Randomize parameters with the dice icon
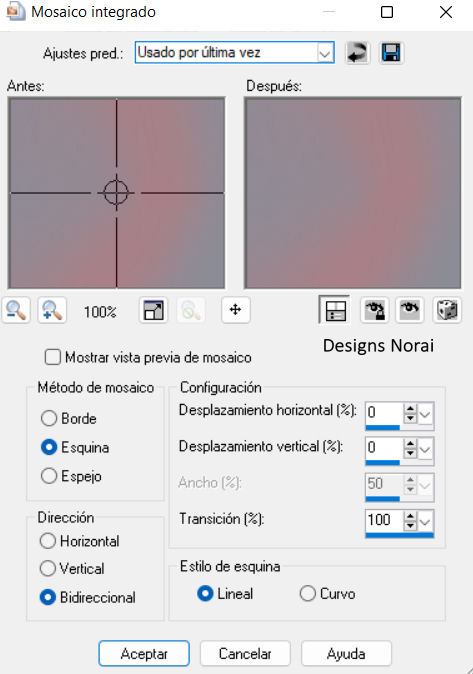Viewport: 473px width, 674px height. 447,310
